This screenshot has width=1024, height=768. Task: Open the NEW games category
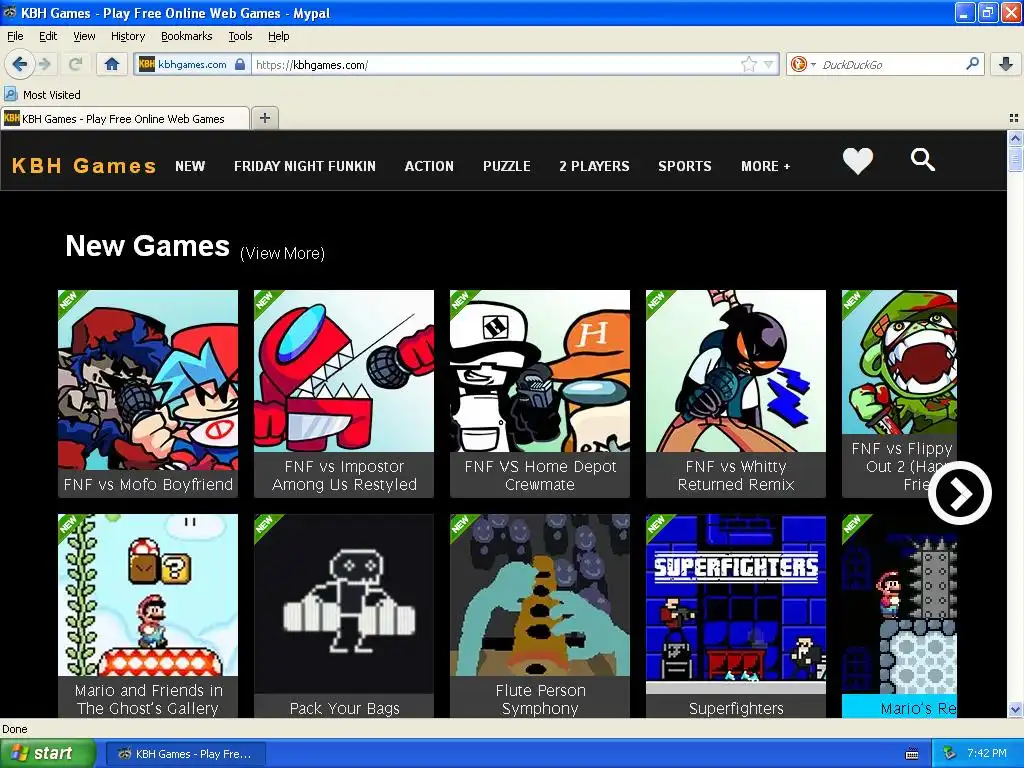(x=190, y=166)
